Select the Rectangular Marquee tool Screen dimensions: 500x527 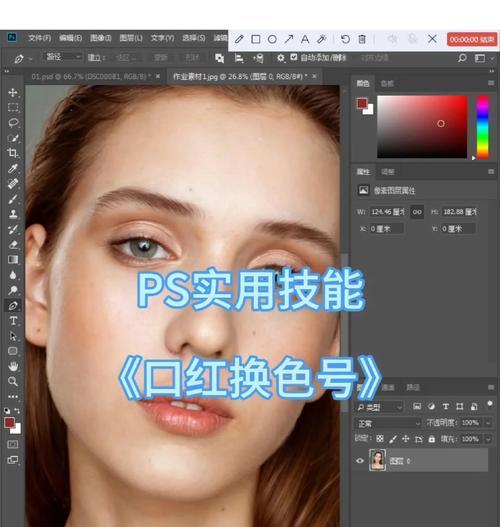point(13,107)
